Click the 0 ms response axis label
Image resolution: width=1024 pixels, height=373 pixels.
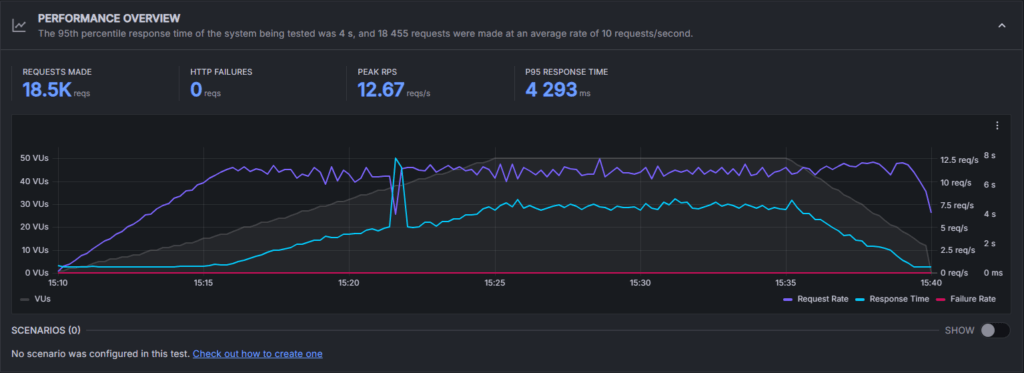(x=994, y=273)
